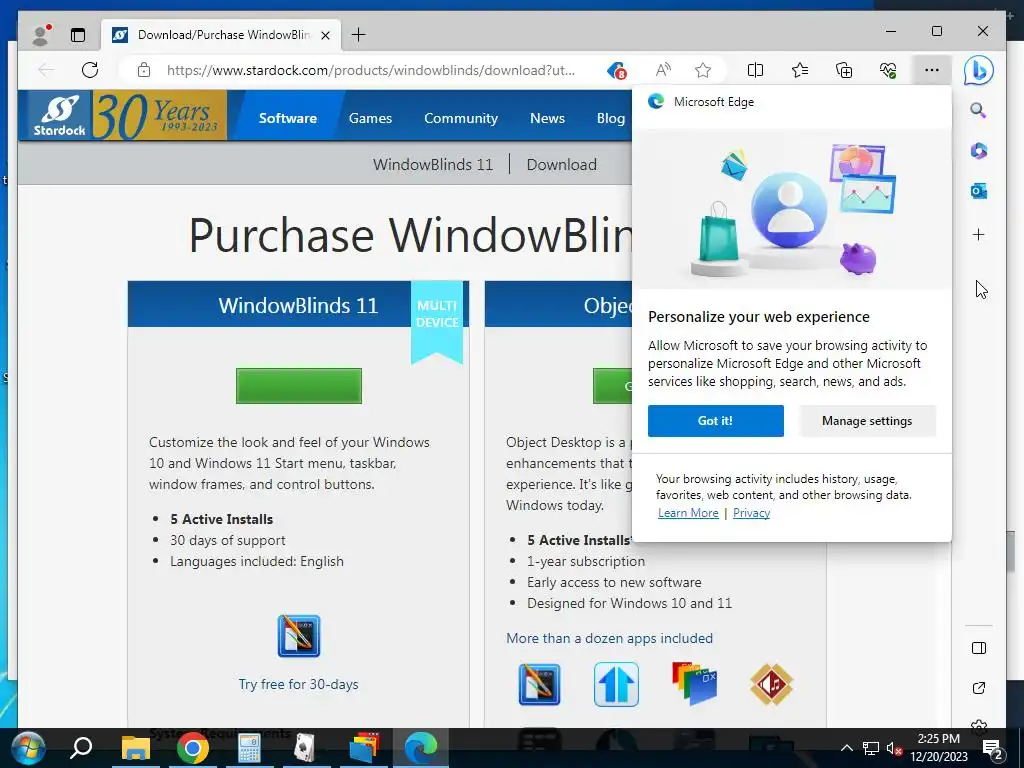
Task: Select the Download/Purchase WindowBlinds tab
Action: (222, 35)
